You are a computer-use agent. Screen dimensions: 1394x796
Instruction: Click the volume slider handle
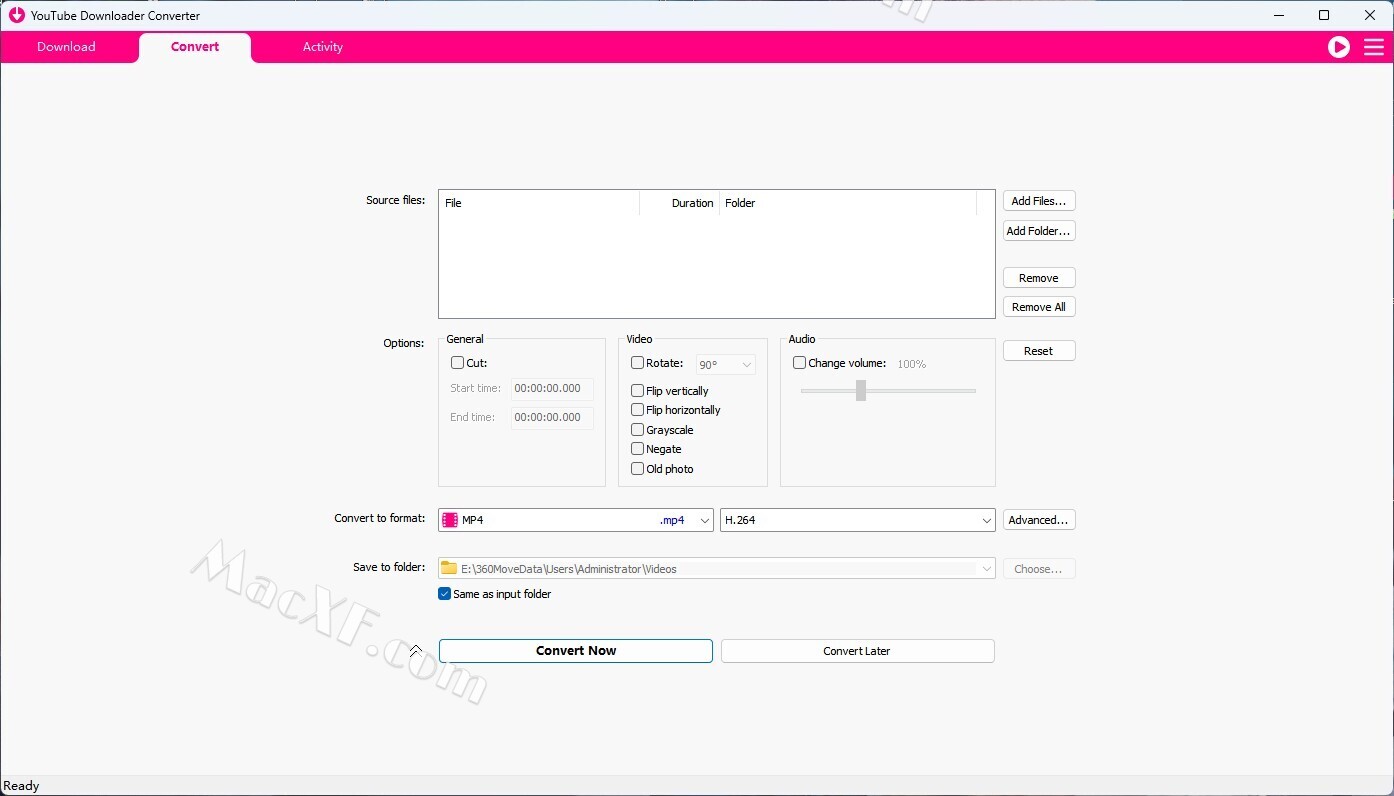[860, 391]
